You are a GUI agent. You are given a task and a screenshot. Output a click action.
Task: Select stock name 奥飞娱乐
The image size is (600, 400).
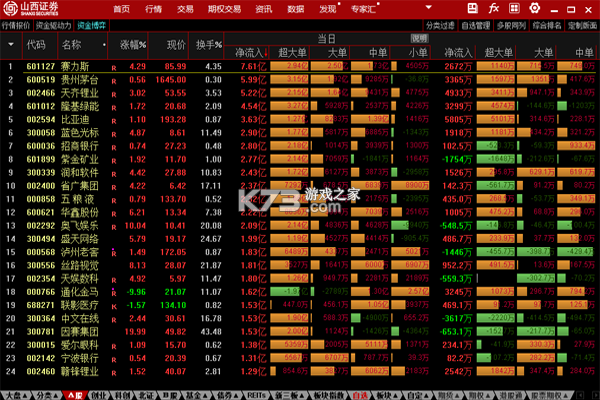point(80,225)
